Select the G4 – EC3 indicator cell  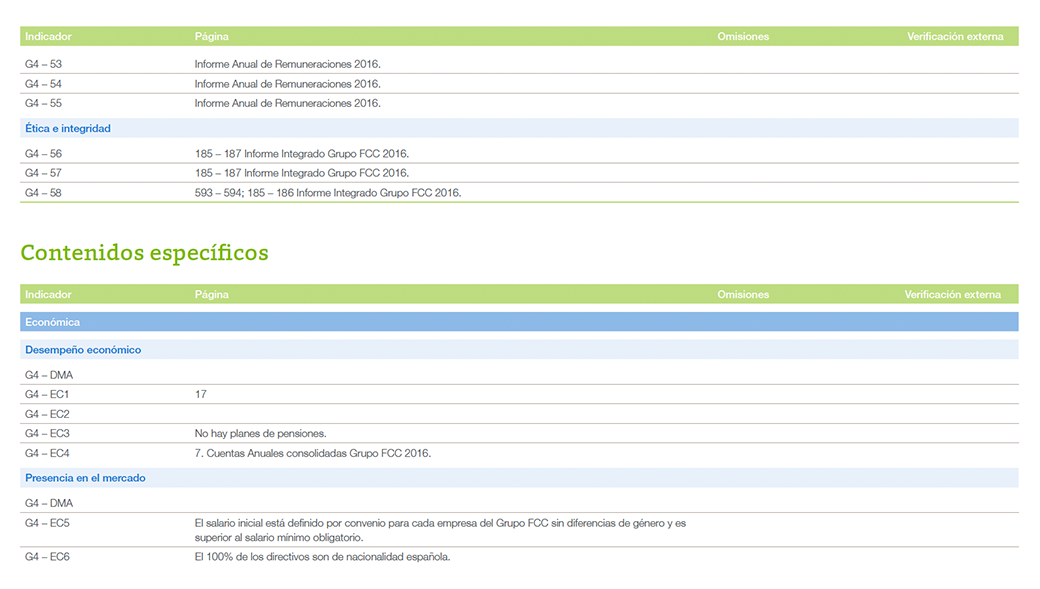(46, 434)
